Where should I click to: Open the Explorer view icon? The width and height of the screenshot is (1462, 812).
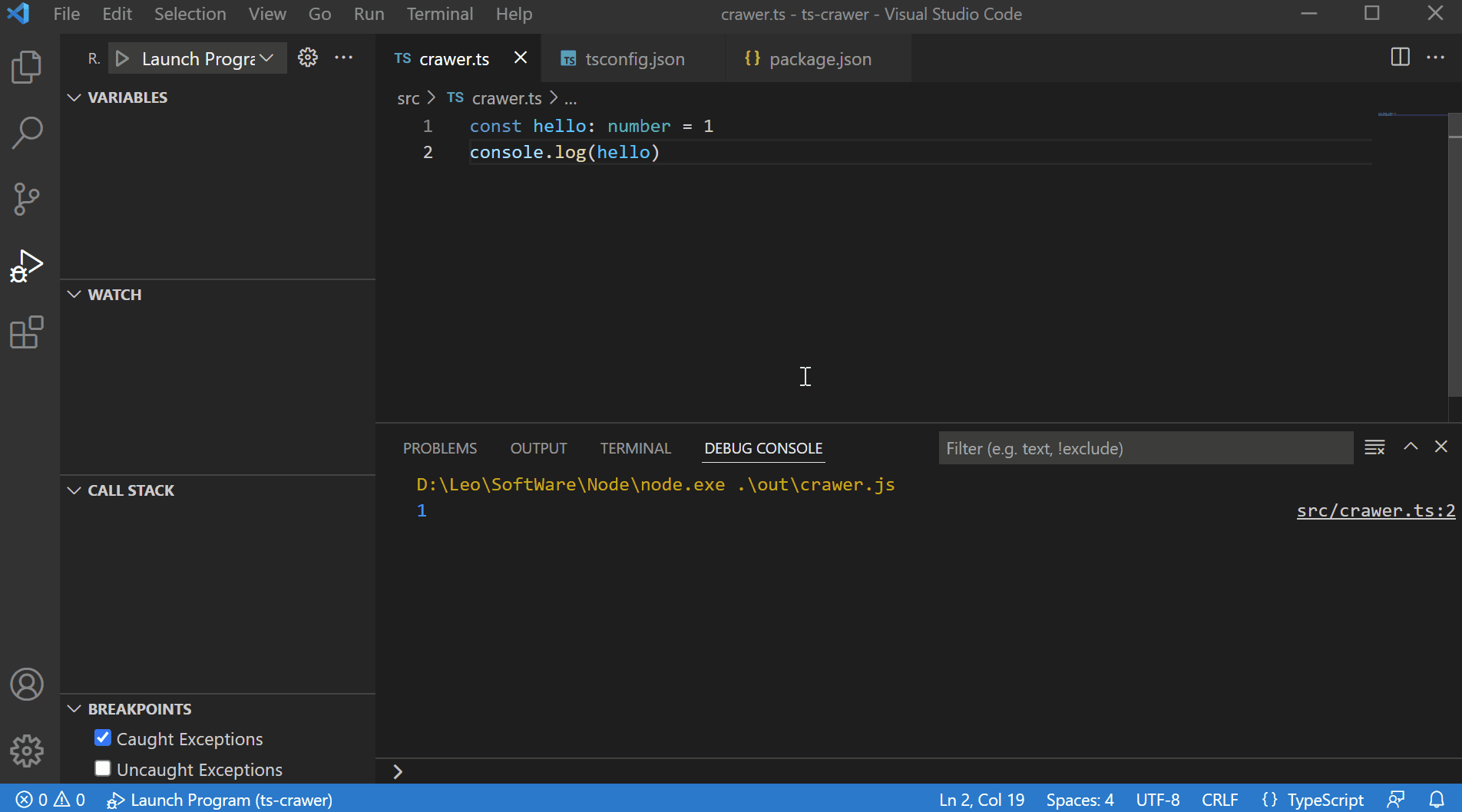(x=27, y=67)
